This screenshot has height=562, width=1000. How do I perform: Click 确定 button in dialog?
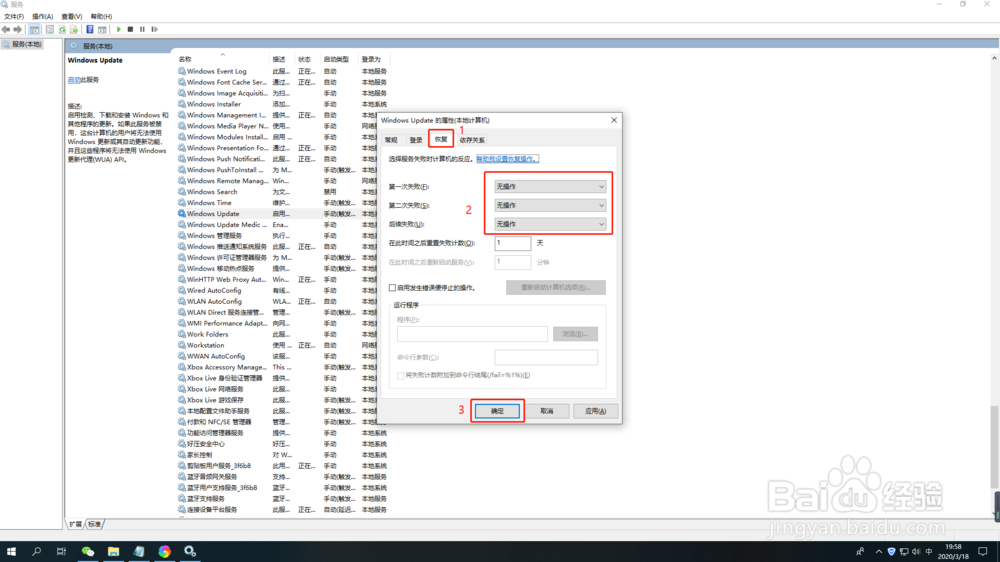coord(497,411)
